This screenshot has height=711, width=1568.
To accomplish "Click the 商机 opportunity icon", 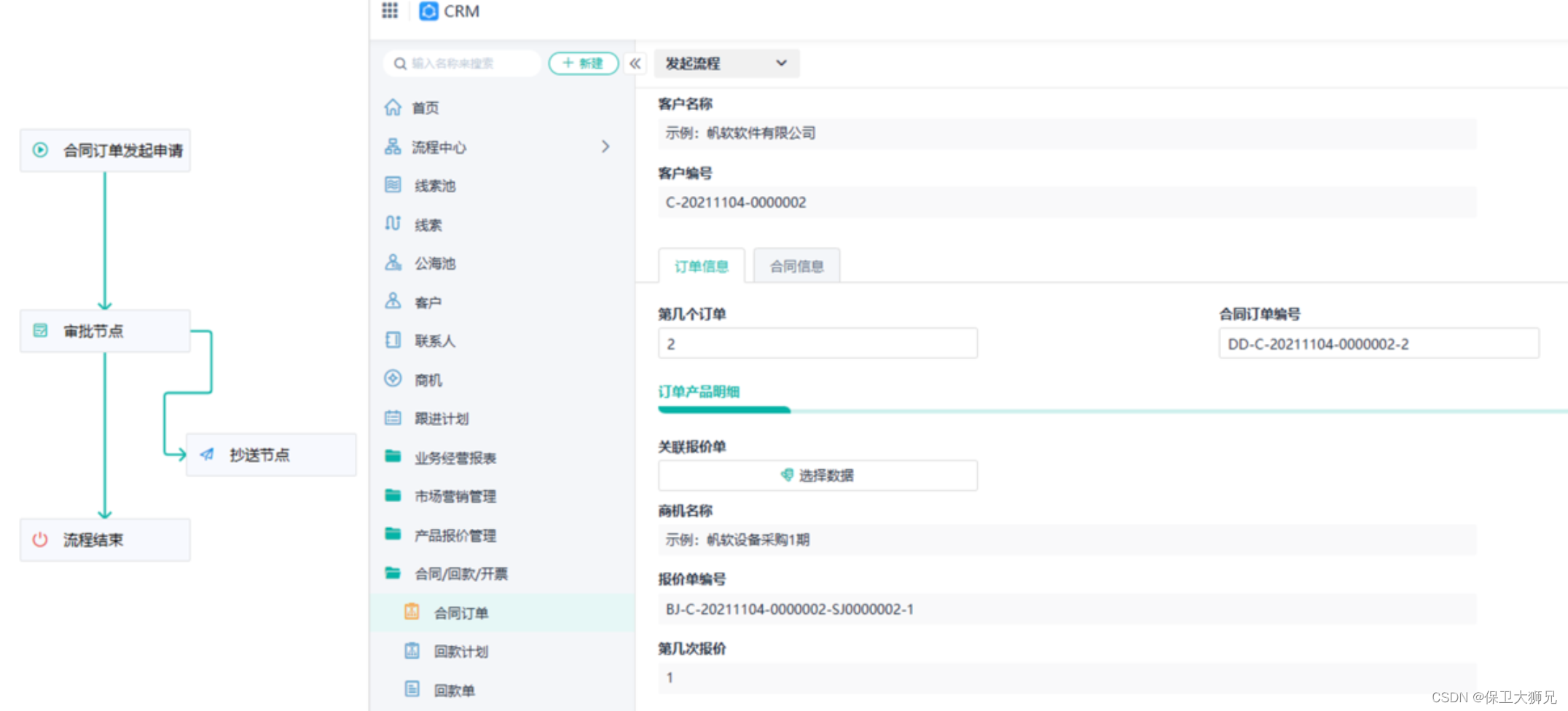I will (393, 378).
